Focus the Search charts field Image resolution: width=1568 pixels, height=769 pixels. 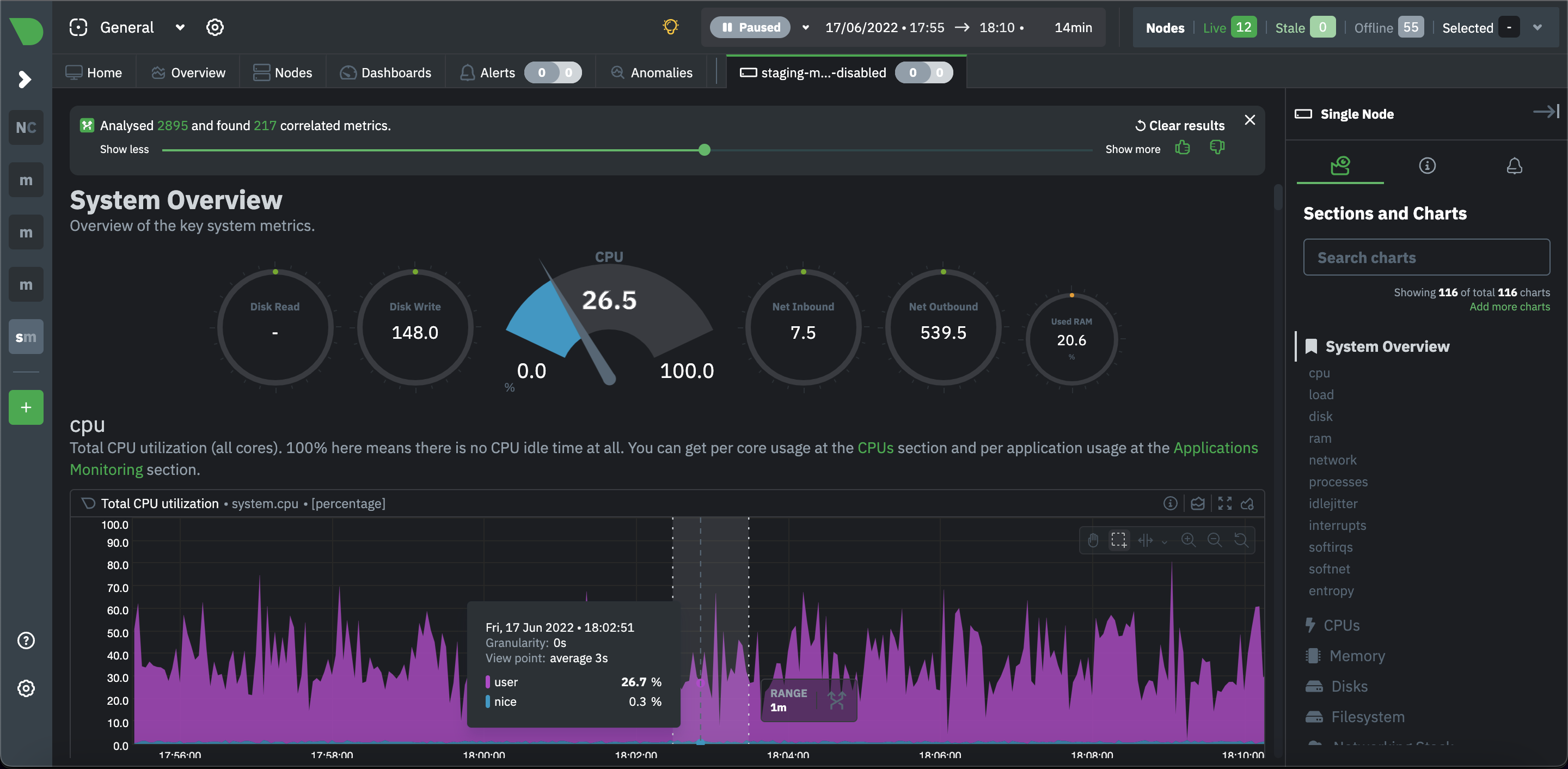pos(1426,258)
